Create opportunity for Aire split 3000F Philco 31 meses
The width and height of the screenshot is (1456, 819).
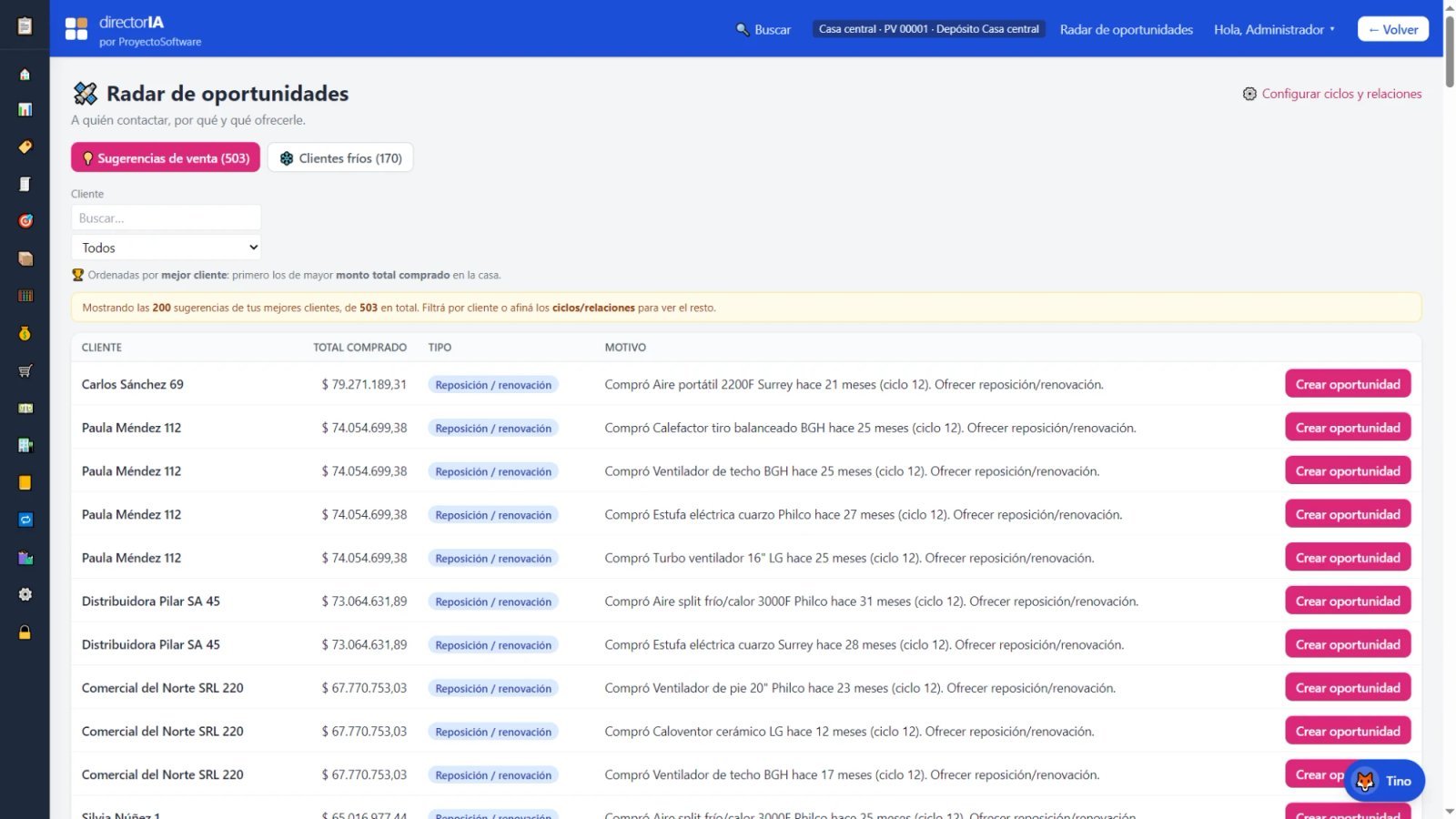tap(1348, 601)
